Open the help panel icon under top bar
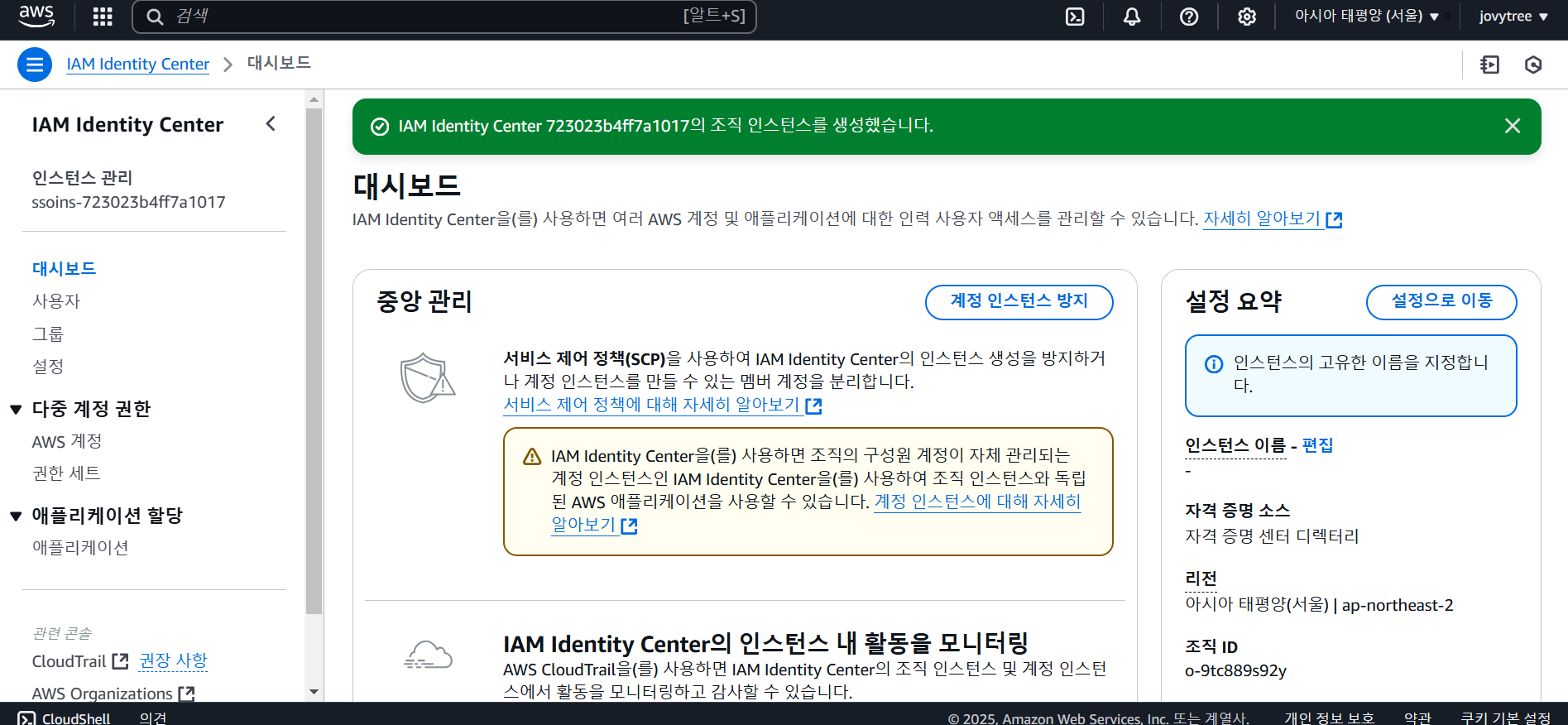1568x725 pixels. pyautogui.click(x=1490, y=65)
